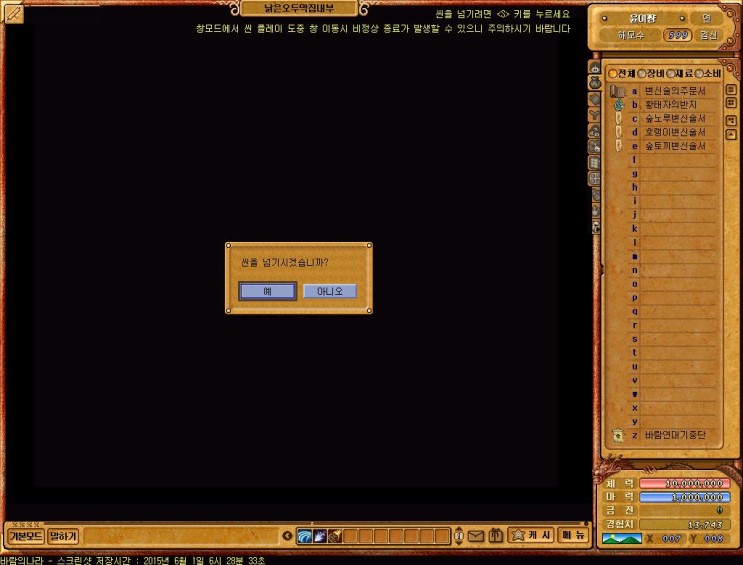Viewport: 743px width, 565px height.
Task: Open the gift box icon next to mail
Action: 495,536
